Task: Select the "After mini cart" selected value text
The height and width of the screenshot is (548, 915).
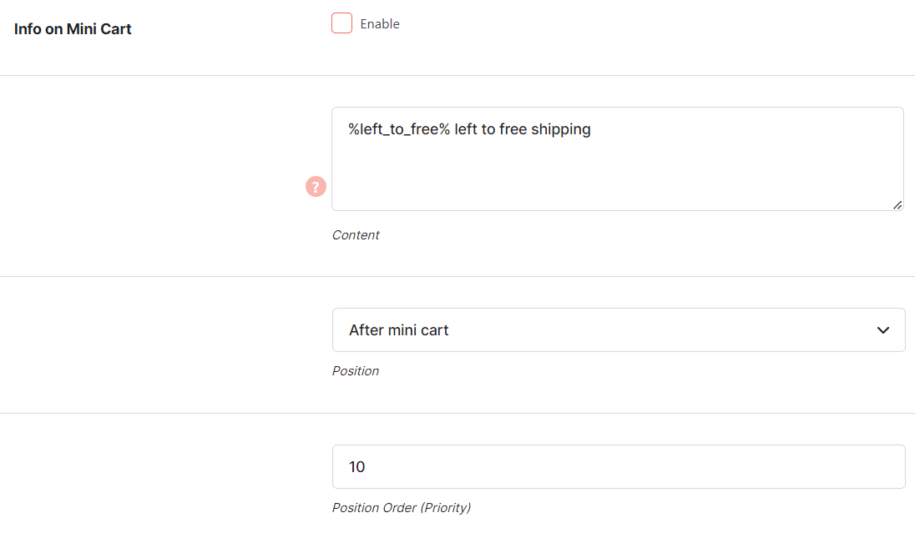Action: pyautogui.click(x=399, y=330)
